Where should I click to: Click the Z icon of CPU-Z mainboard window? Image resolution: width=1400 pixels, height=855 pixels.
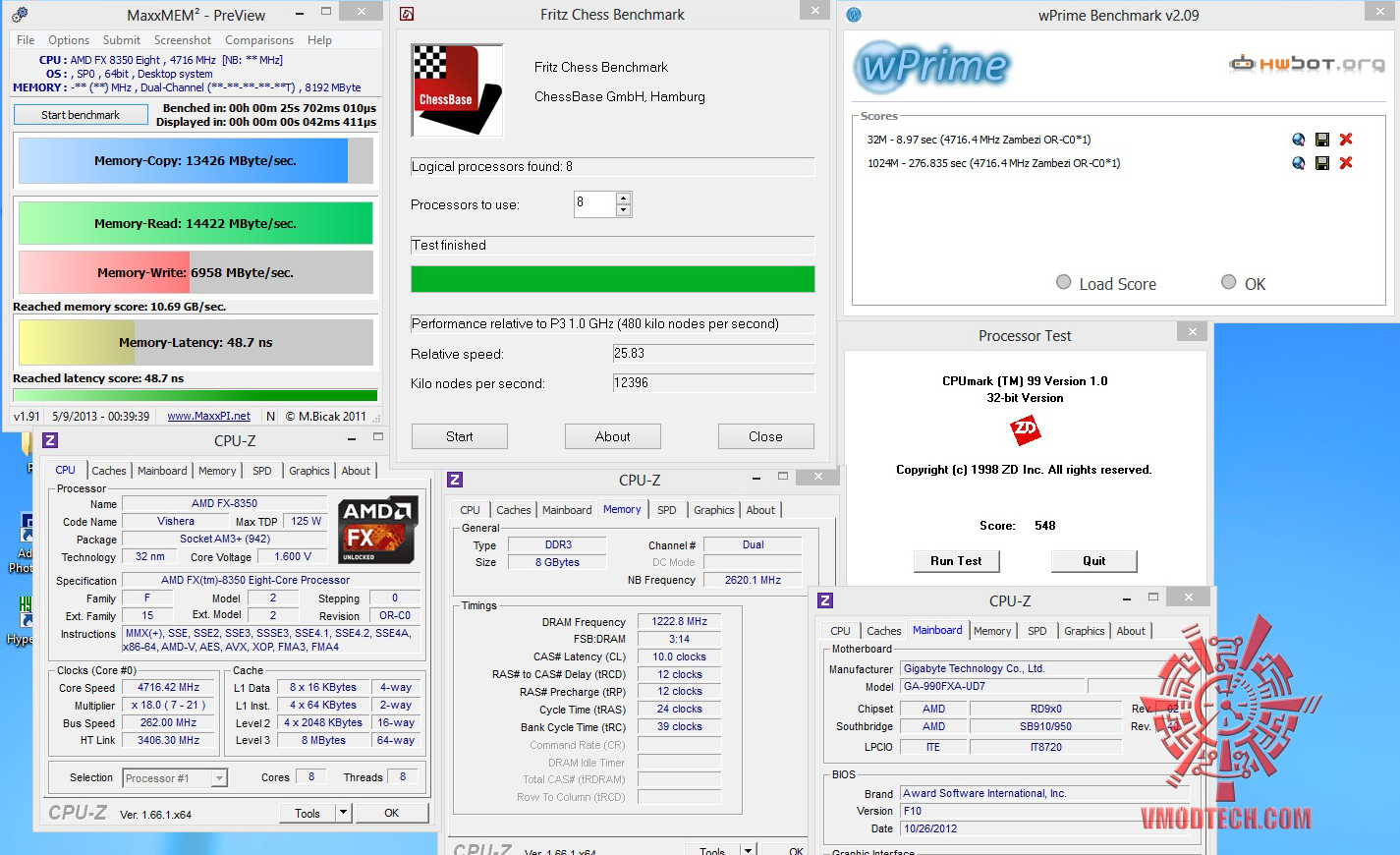pyautogui.click(x=825, y=600)
